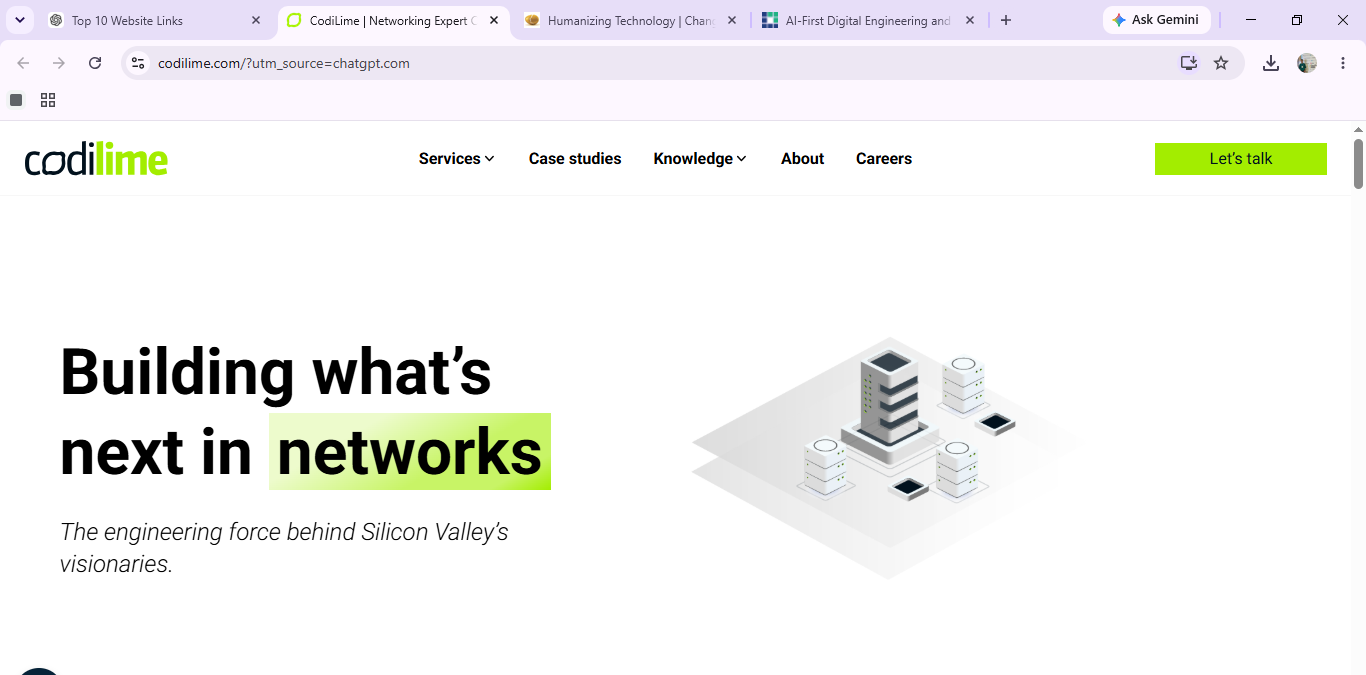Bookmark this page with the star icon

point(1221,63)
